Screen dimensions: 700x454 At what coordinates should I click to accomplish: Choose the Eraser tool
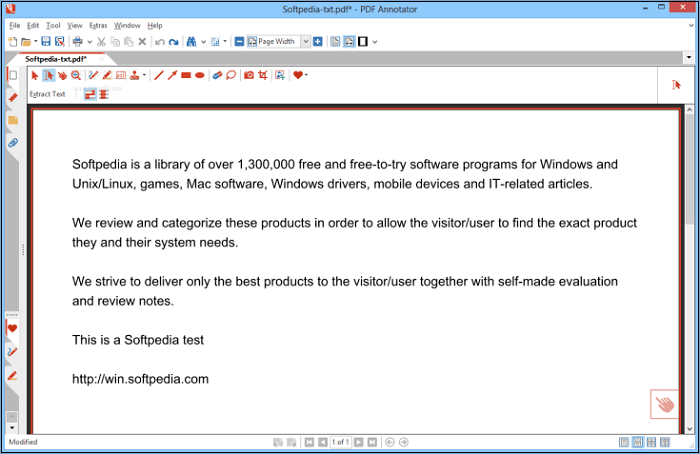[217, 75]
